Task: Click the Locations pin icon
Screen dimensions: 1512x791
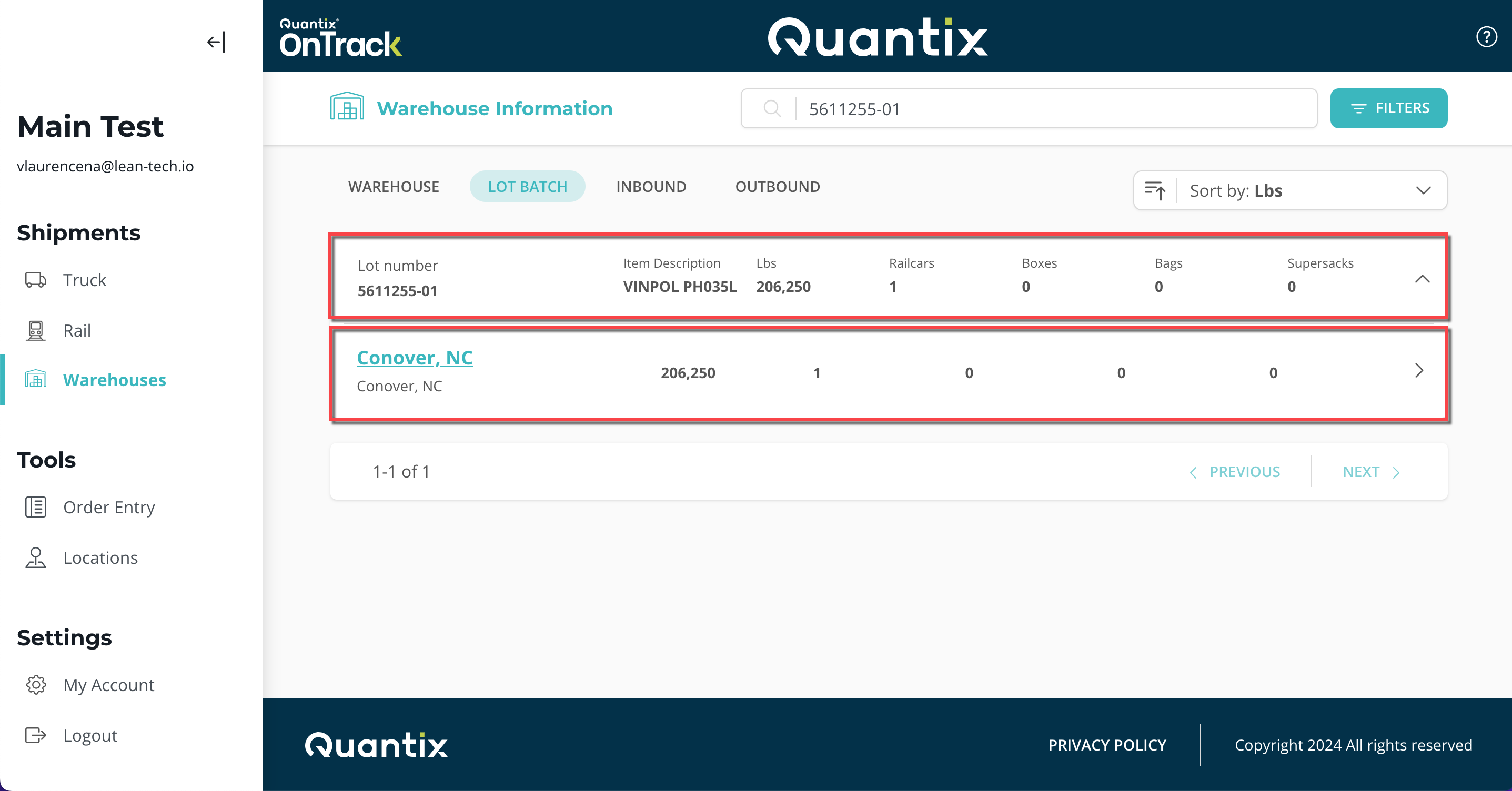Action: pyautogui.click(x=35, y=557)
